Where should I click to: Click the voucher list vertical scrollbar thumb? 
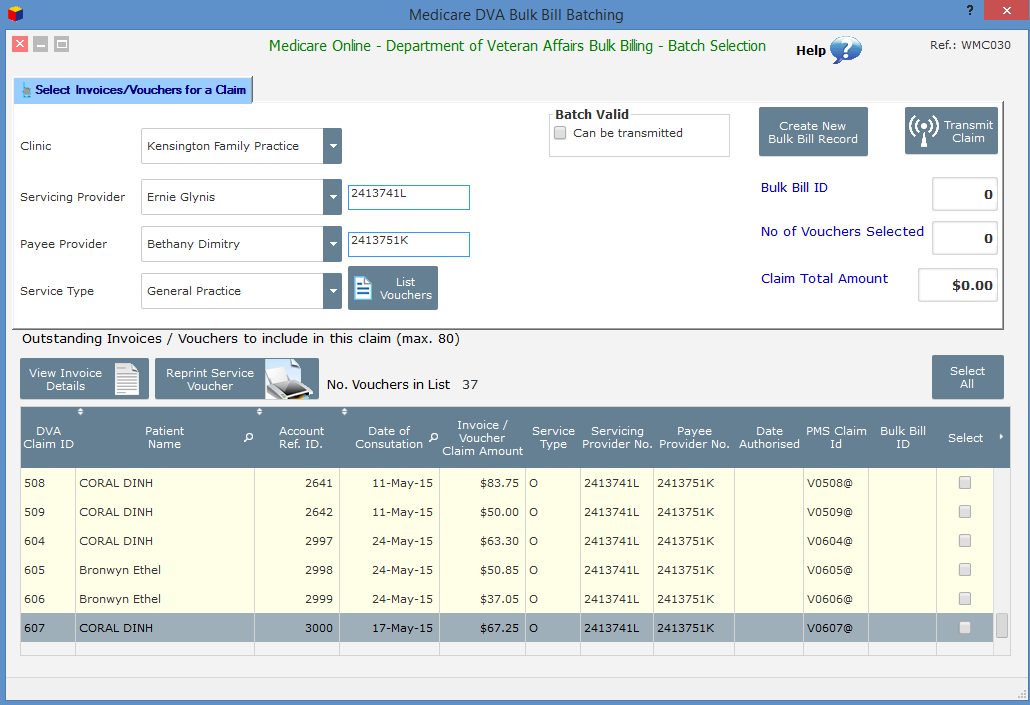pyautogui.click(x=1002, y=625)
